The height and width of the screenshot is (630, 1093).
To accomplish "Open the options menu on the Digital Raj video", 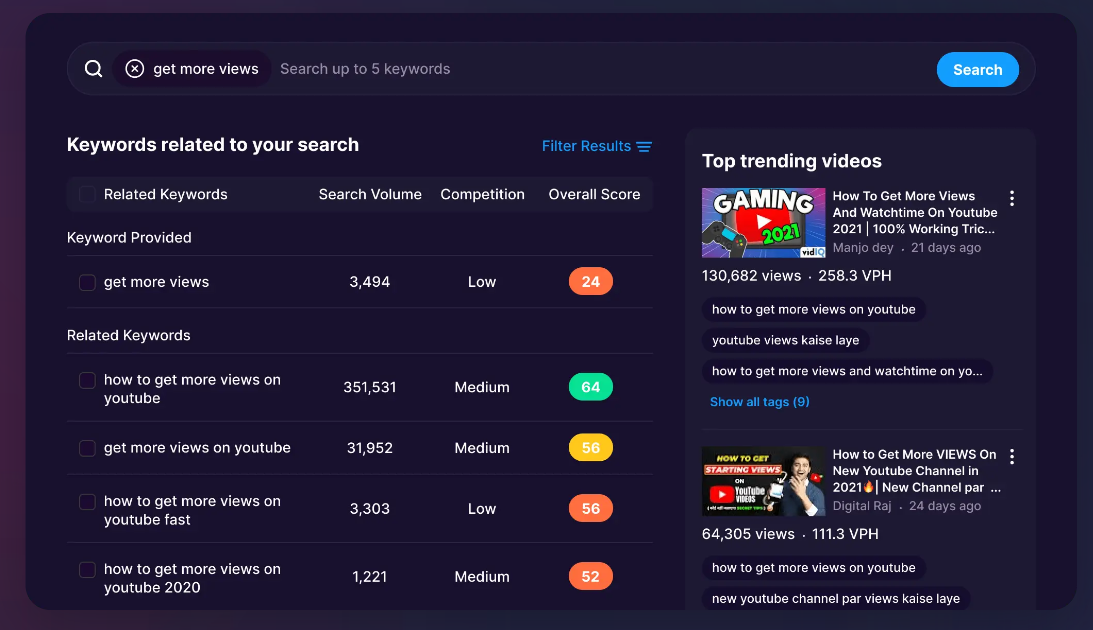I will [x=1011, y=456].
